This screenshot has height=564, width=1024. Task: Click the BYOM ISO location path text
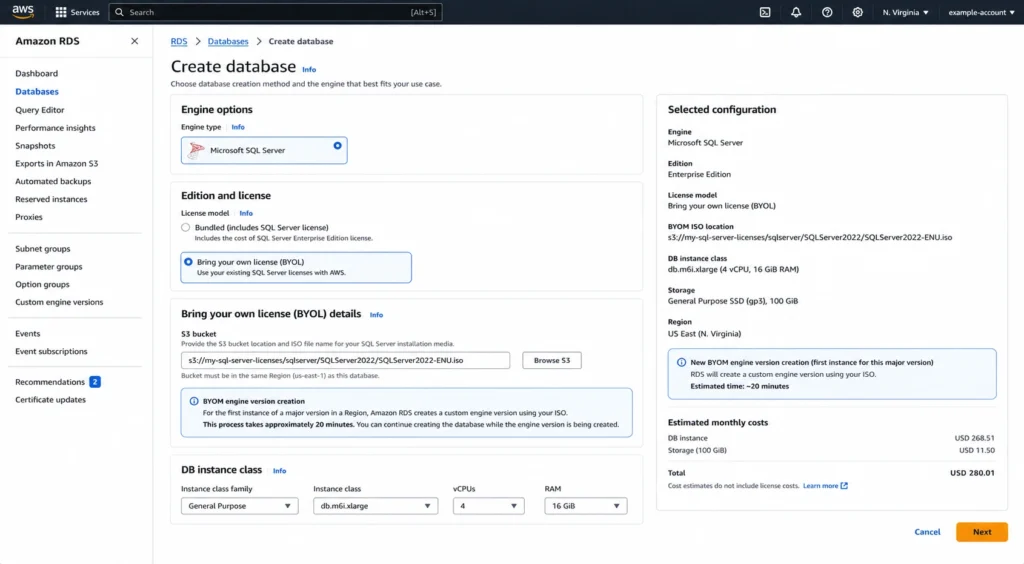810,238
